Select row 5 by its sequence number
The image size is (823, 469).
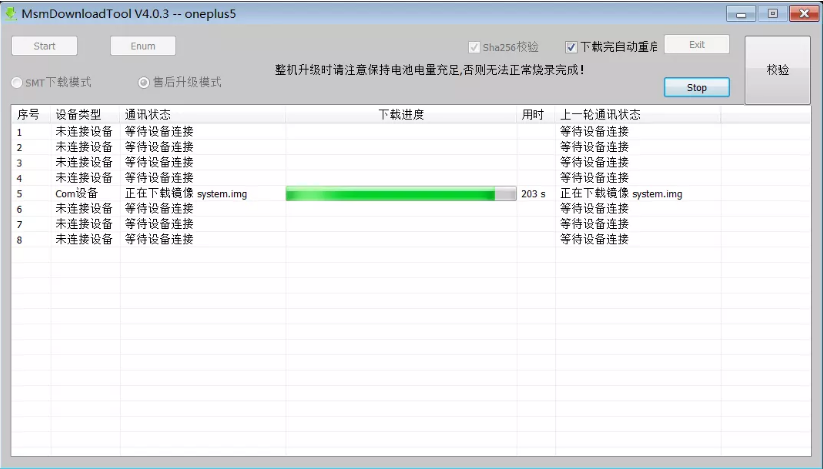tap(19, 194)
